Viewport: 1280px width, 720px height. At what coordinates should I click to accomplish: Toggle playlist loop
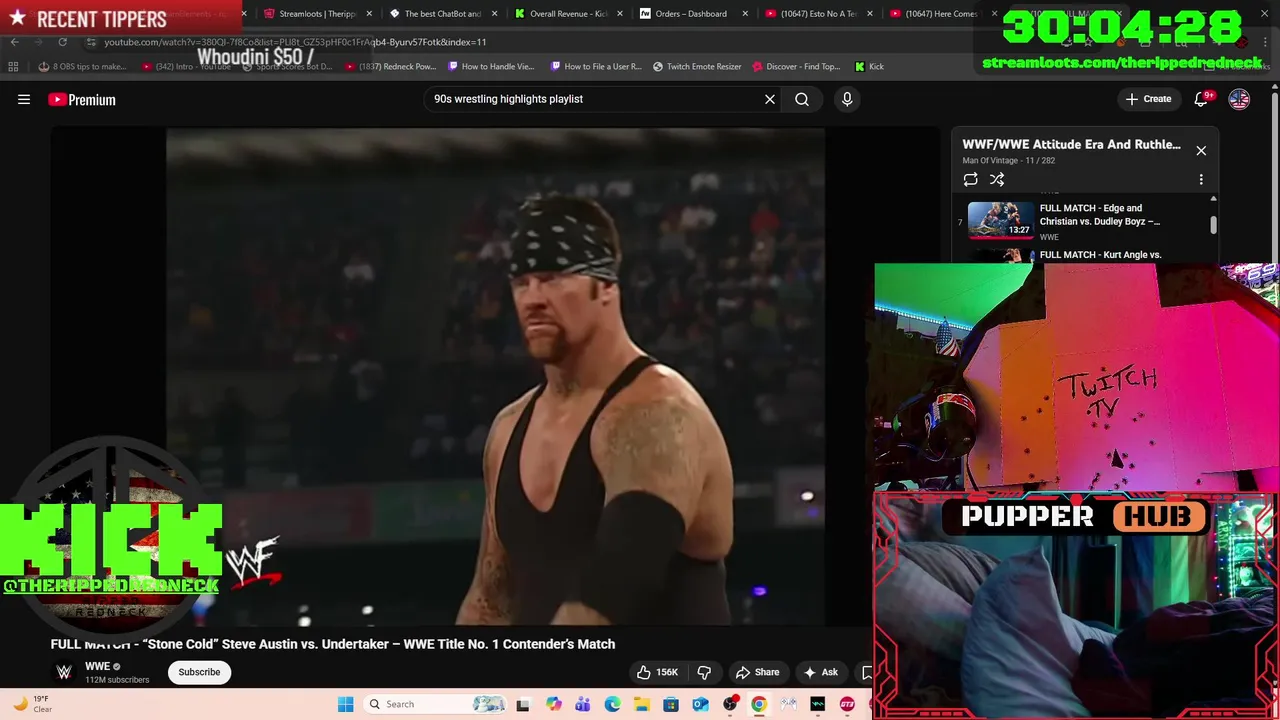click(970, 179)
